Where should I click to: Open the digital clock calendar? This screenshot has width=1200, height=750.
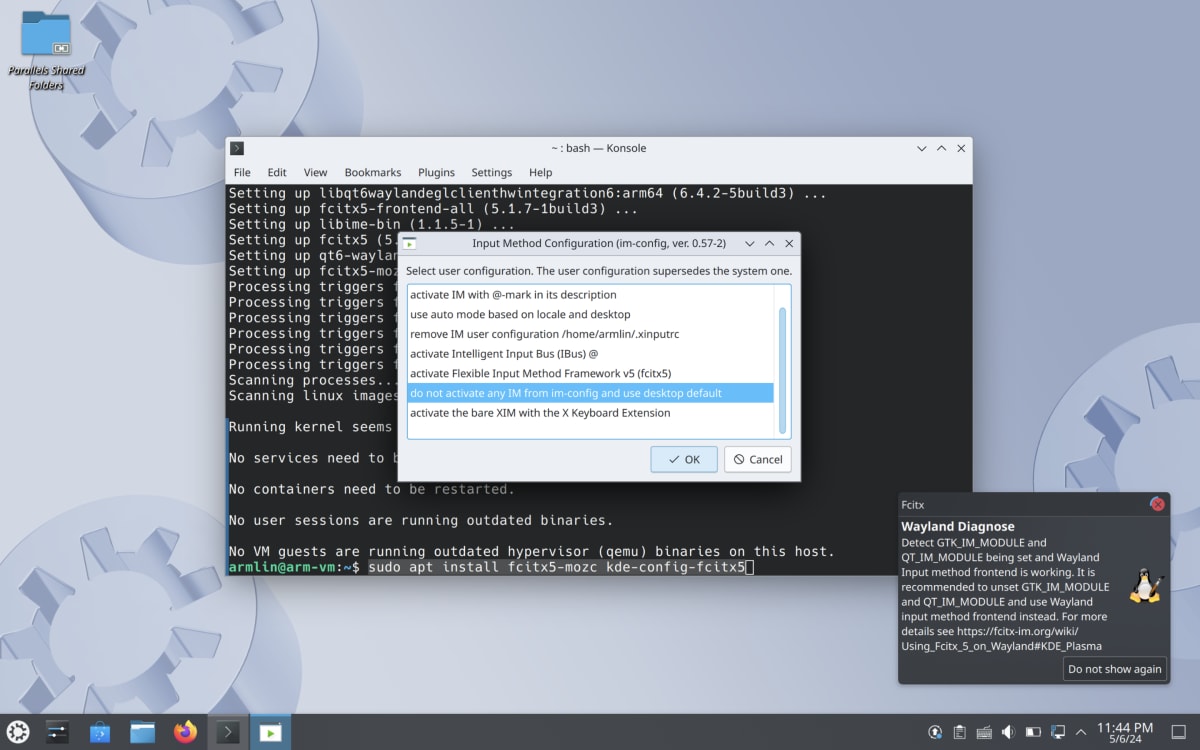click(x=1125, y=732)
